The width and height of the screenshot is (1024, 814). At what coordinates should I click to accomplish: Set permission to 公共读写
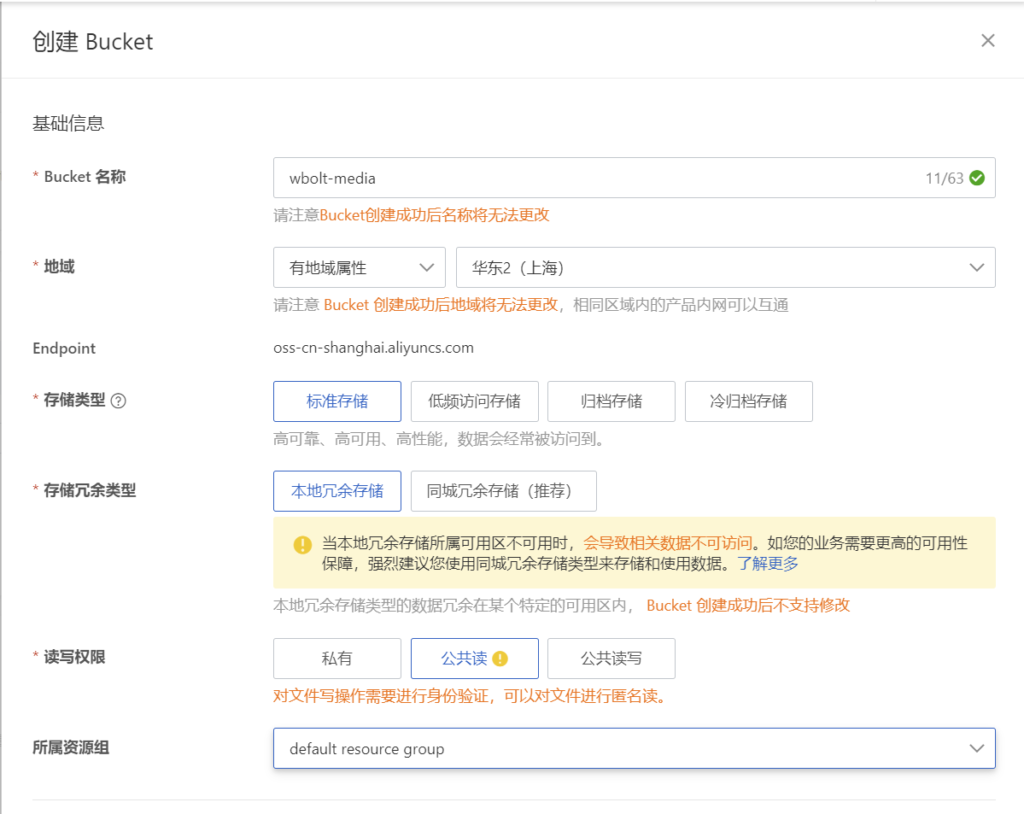[x=611, y=659]
